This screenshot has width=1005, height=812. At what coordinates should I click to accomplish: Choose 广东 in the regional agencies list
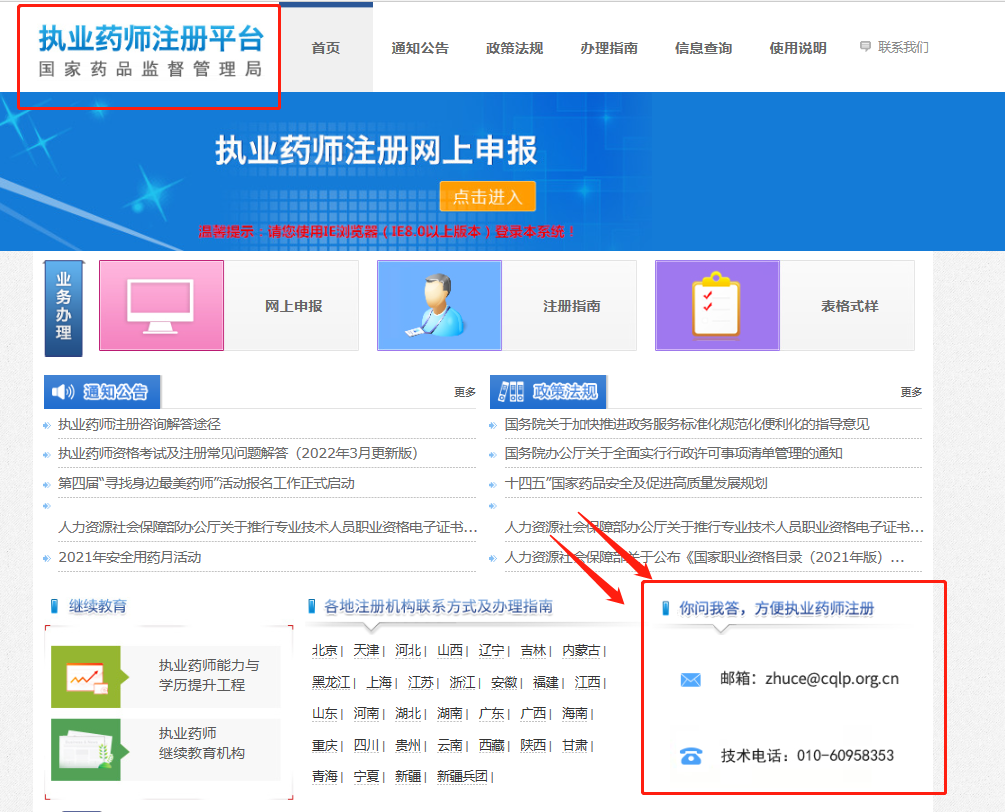(x=492, y=713)
